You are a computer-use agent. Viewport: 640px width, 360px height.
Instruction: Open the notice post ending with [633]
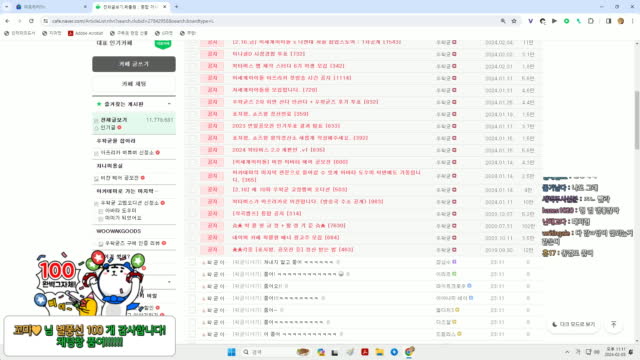pos(286,126)
